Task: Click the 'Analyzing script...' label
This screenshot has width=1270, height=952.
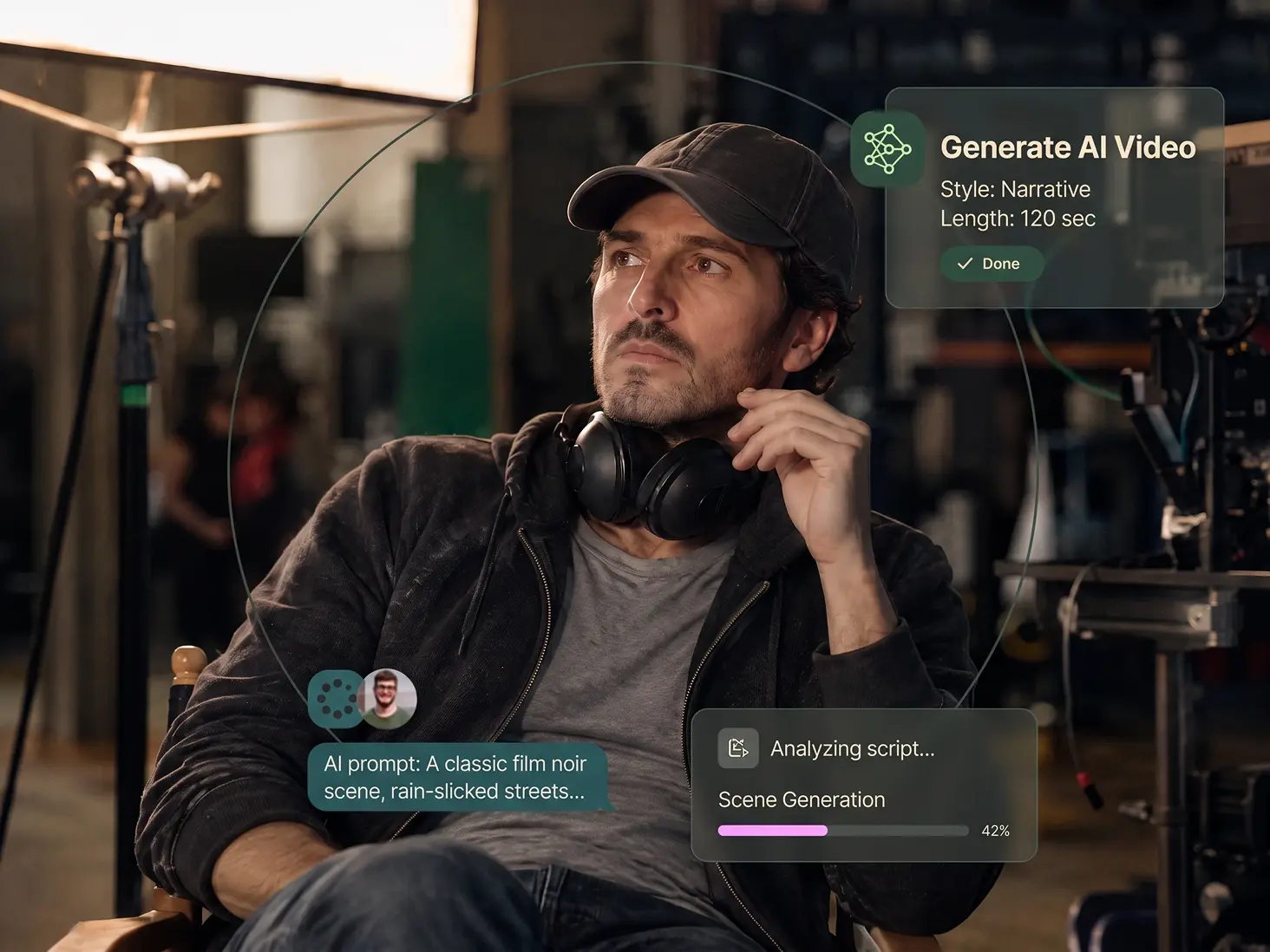Action: point(853,748)
